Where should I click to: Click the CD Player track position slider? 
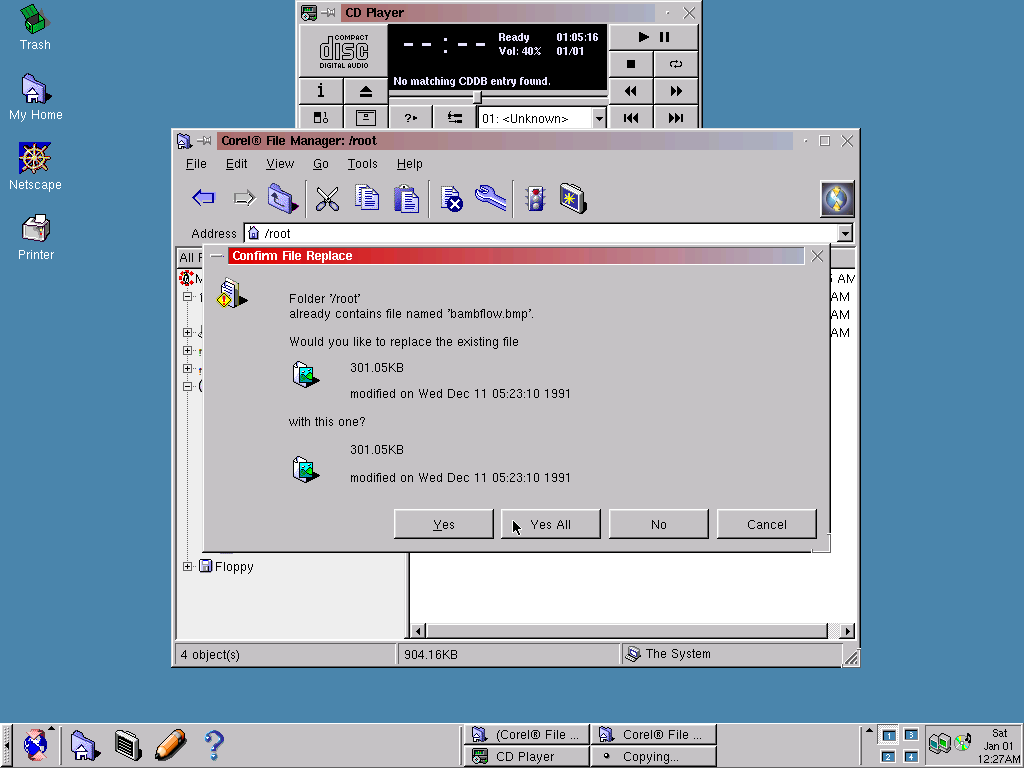[x=478, y=97]
